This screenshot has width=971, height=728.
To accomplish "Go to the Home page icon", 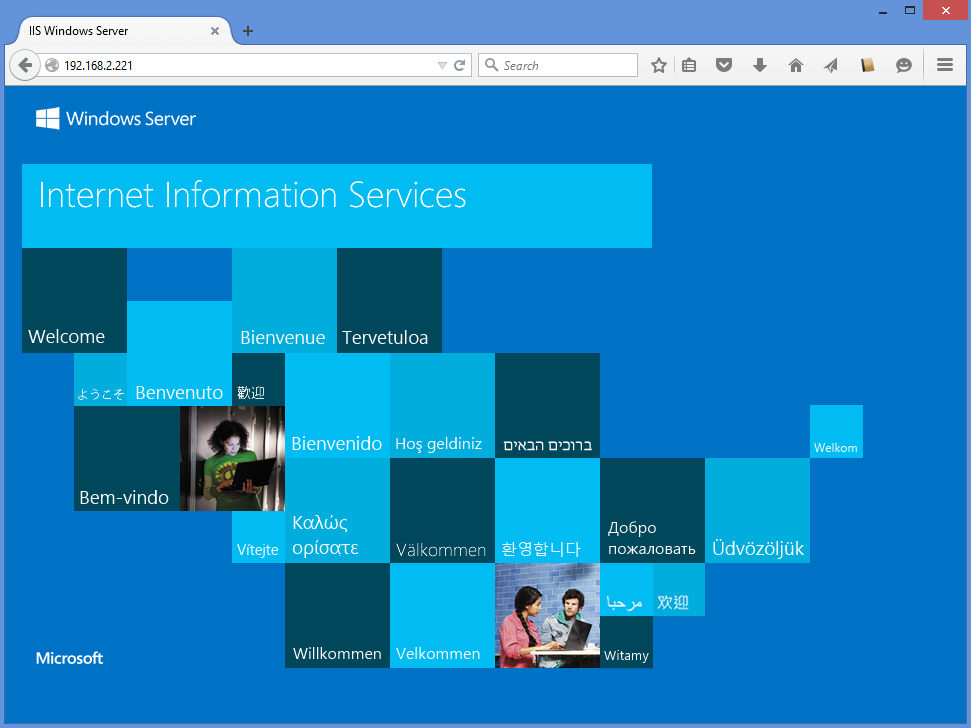I will tap(795, 65).
